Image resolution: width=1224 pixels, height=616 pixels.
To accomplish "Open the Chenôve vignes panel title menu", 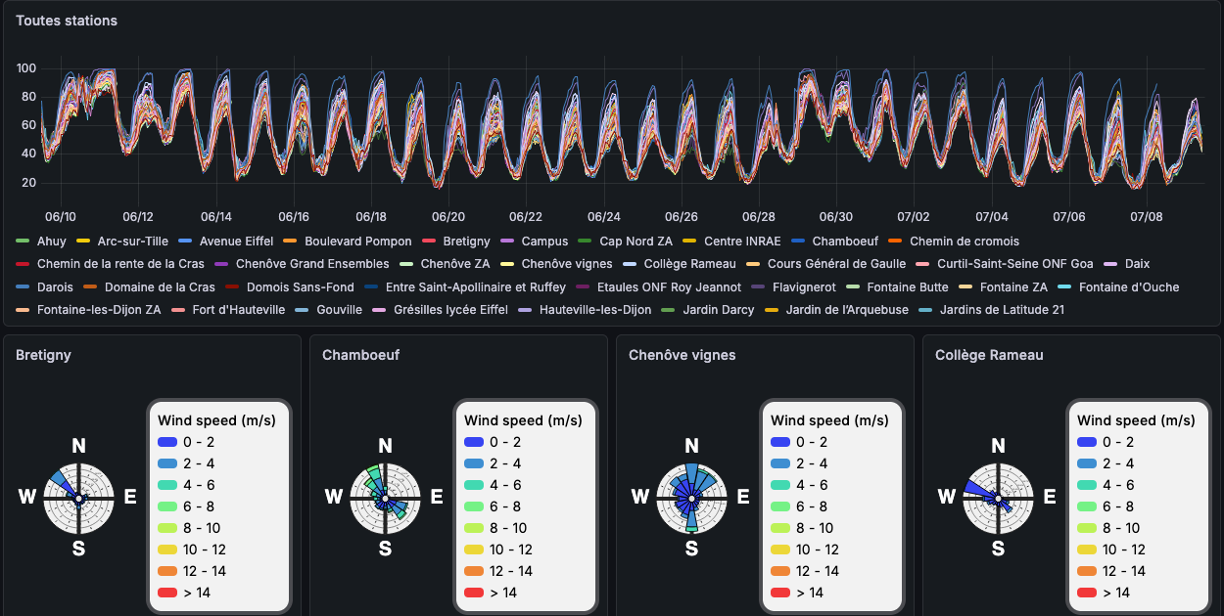I will [682, 355].
